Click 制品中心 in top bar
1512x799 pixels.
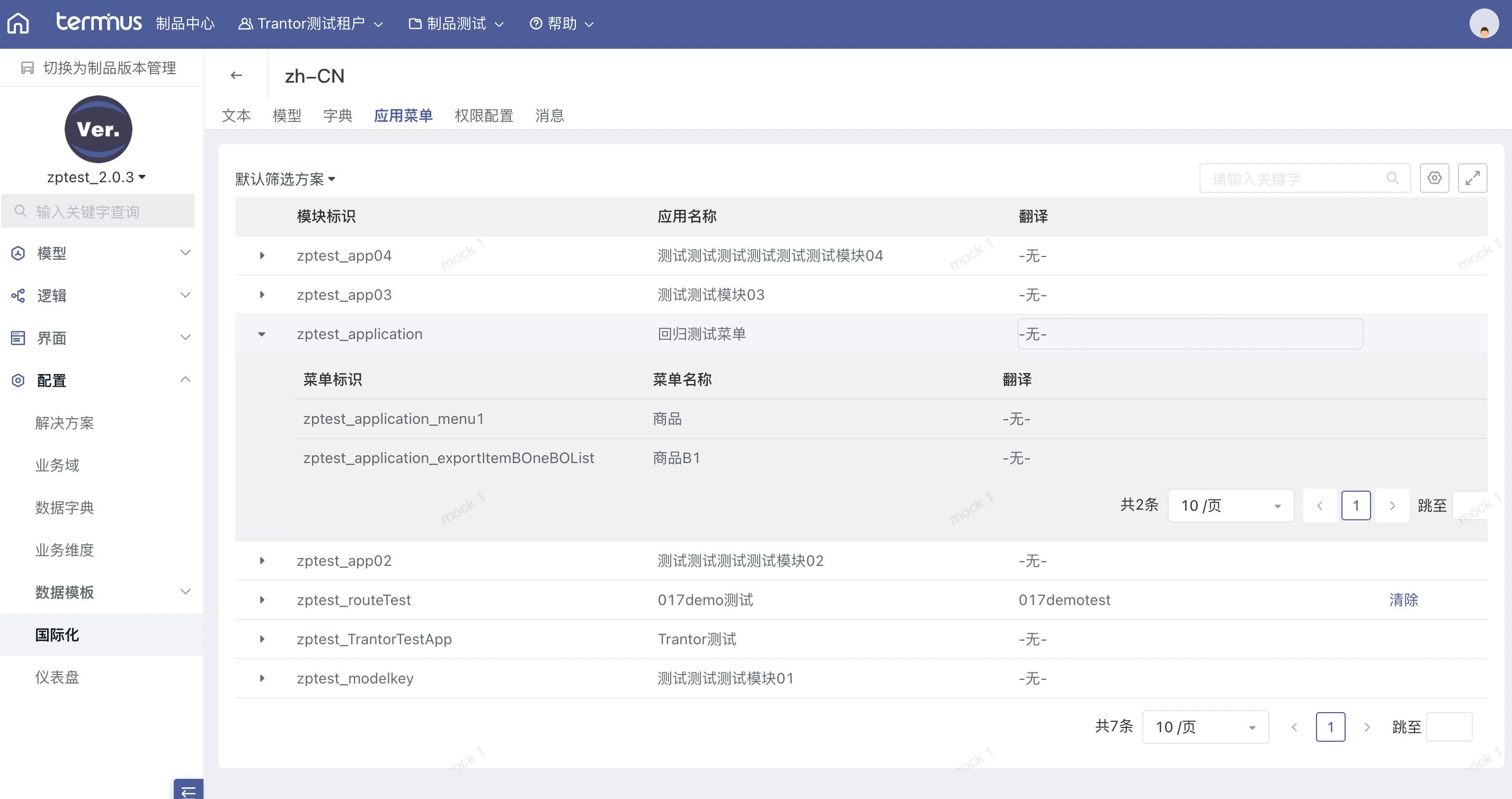[x=185, y=23]
